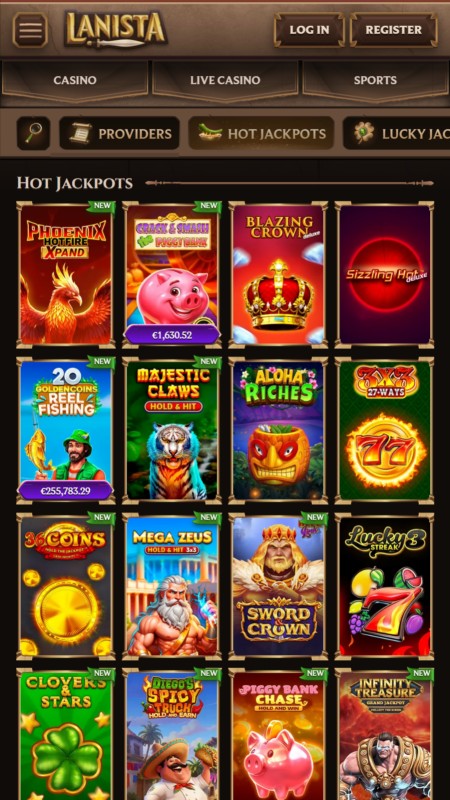Image resolution: width=450 pixels, height=800 pixels.
Task: Open Crack & Smash Piggy Bank game
Action: 172,274
